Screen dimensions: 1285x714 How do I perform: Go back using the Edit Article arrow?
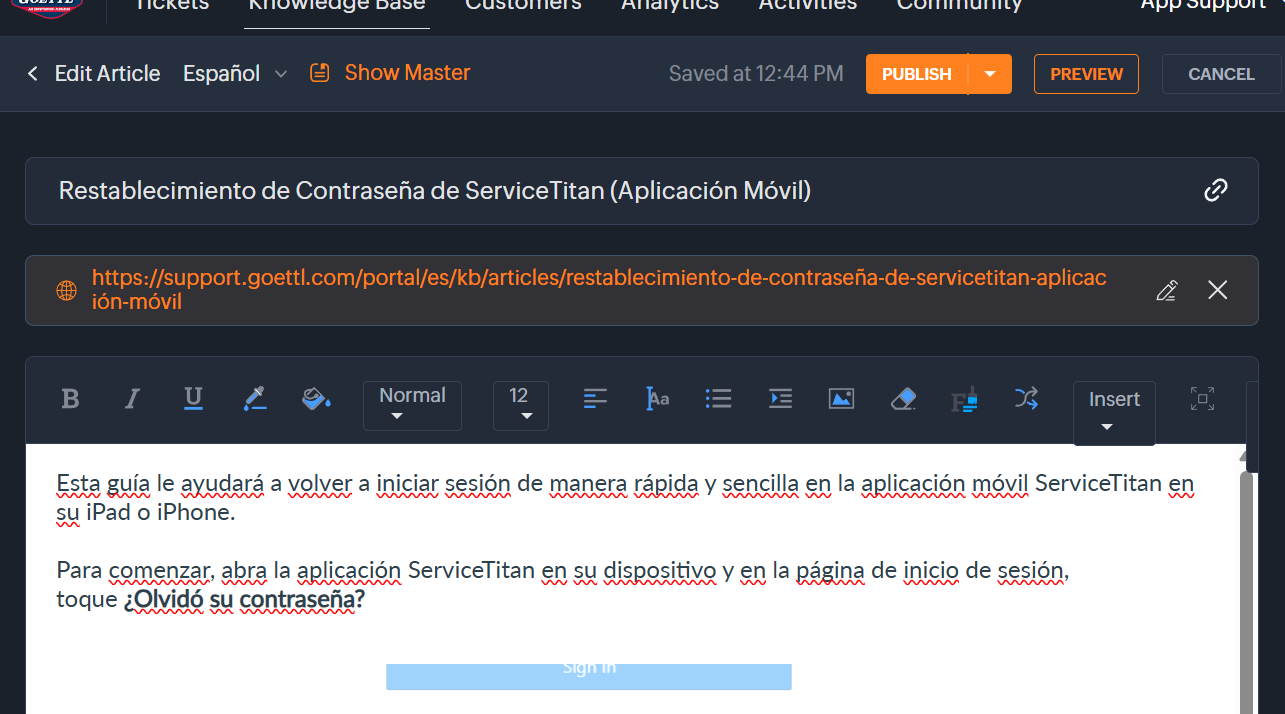click(33, 74)
